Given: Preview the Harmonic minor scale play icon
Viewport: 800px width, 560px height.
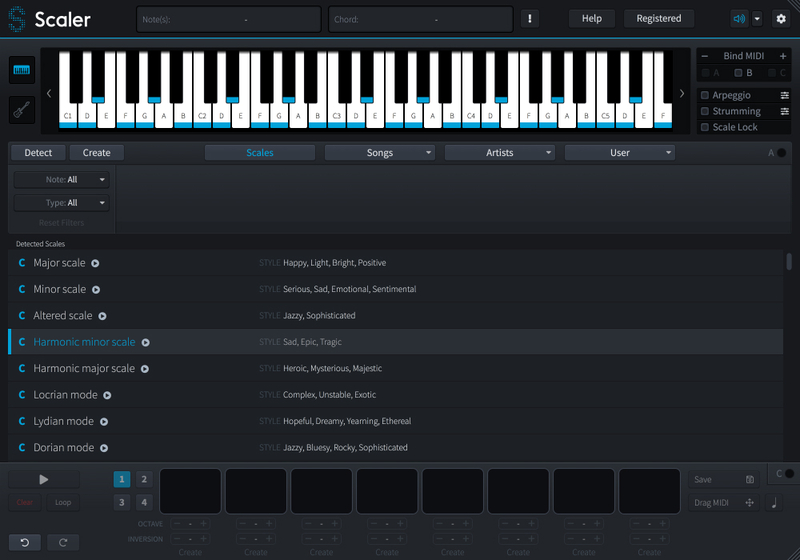Looking at the screenshot, I should [x=145, y=342].
